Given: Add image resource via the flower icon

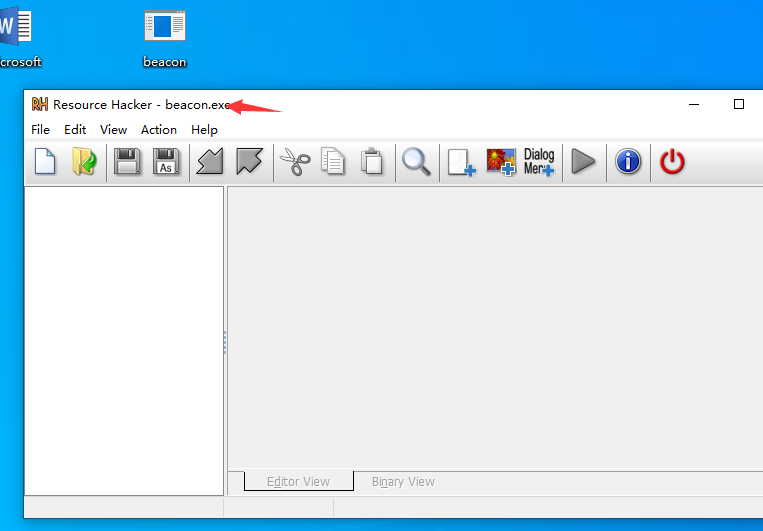Looking at the screenshot, I should pyautogui.click(x=501, y=162).
